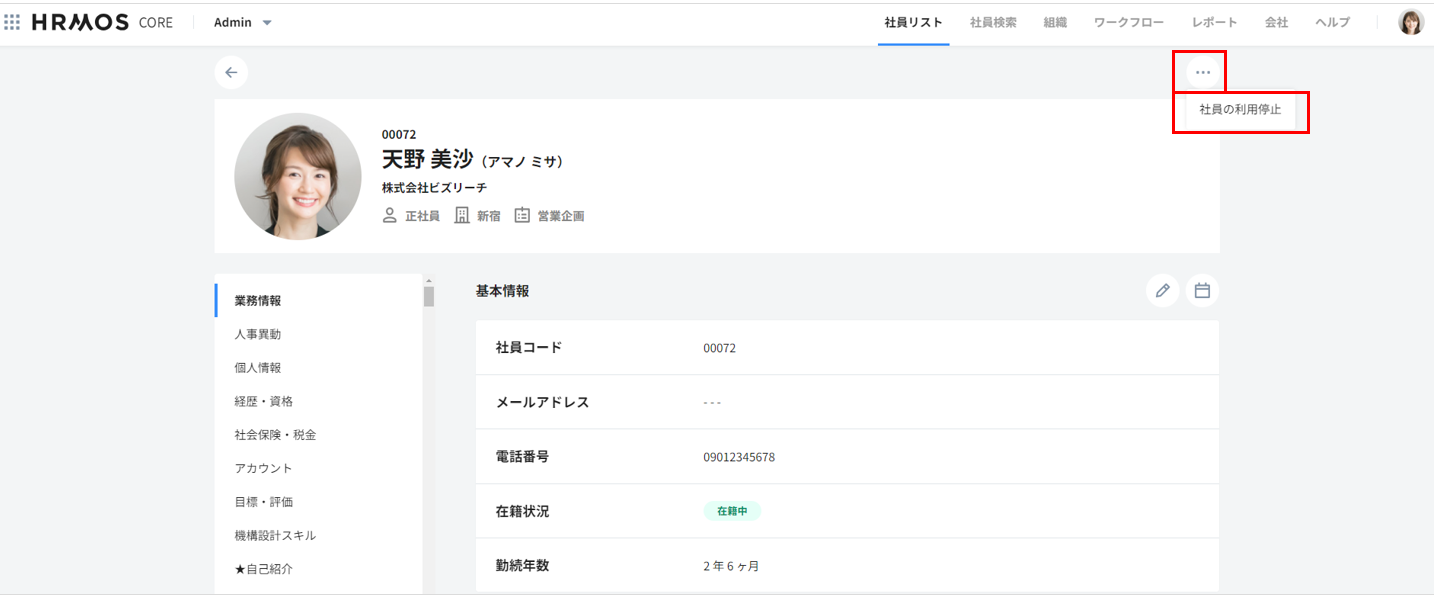Viewport: 1434px width, 598px height.
Task: Switch to the 社員検索 tab
Action: (x=993, y=22)
